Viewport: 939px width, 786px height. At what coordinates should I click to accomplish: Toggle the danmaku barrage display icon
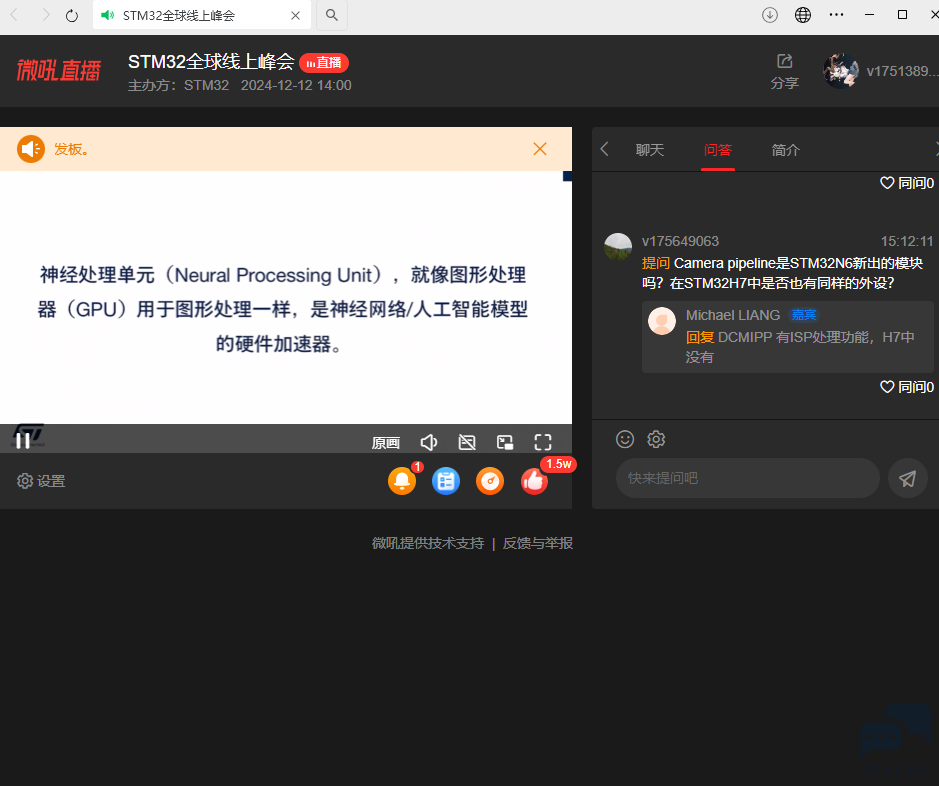point(467,442)
